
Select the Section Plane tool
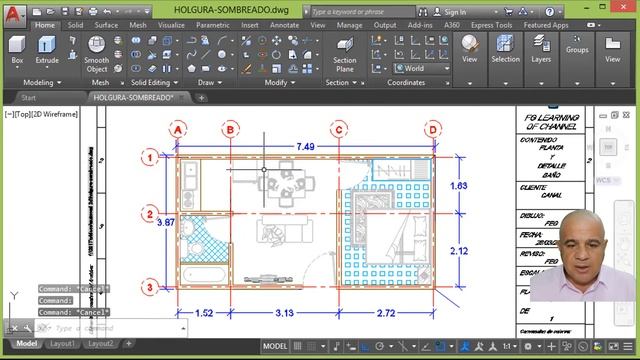point(344,55)
